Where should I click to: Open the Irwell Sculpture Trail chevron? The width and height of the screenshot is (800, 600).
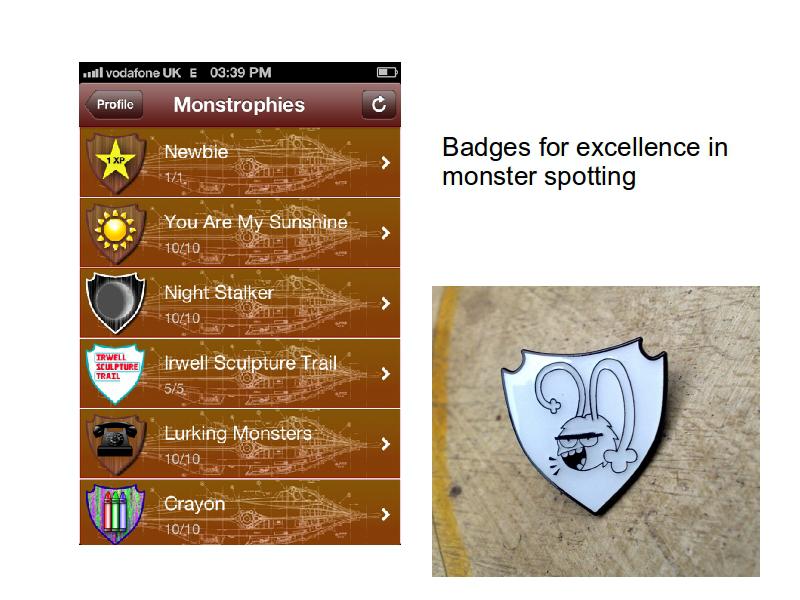point(386,374)
